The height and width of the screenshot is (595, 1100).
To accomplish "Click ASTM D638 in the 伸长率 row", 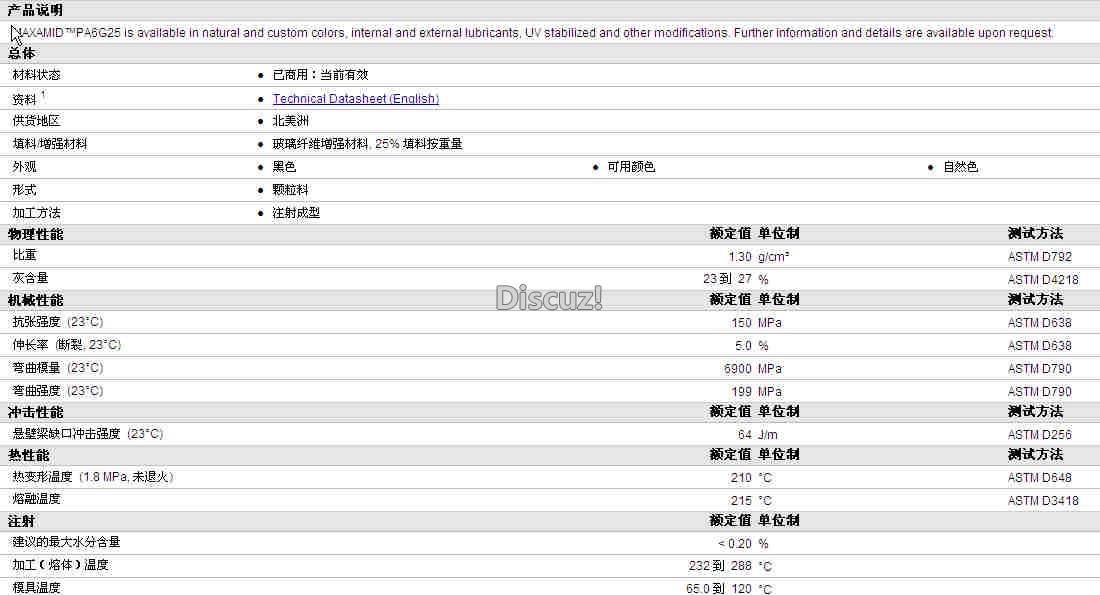I will click(x=1040, y=346).
